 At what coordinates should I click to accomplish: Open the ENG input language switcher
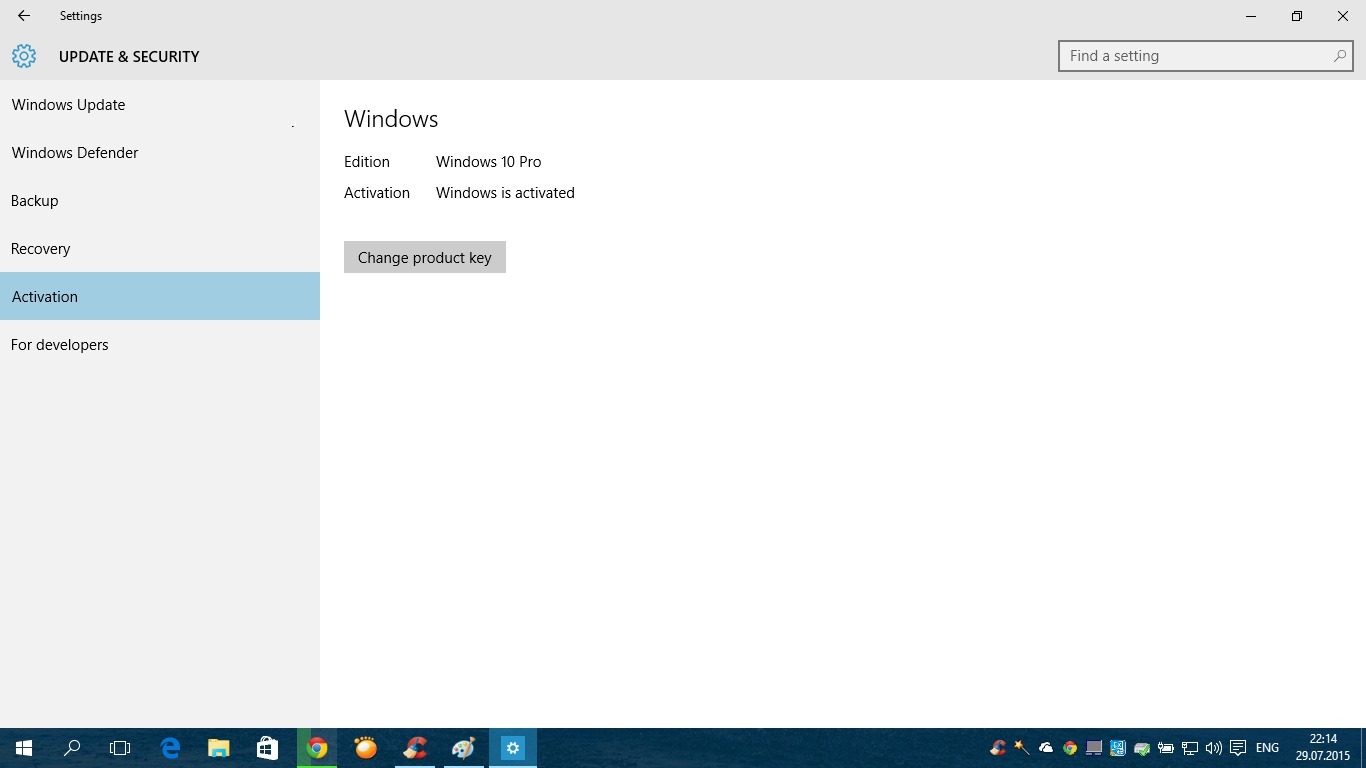pos(1267,748)
